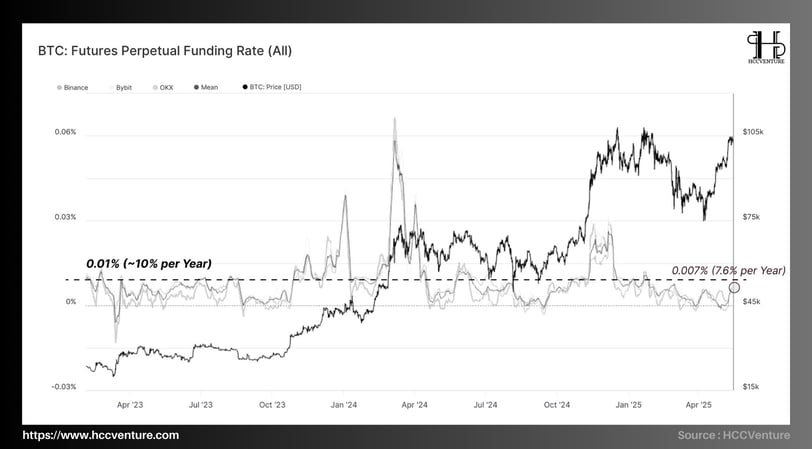812x449 pixels.
Task: Click the circled latest funding rate marker
Action: coord(734,287)
